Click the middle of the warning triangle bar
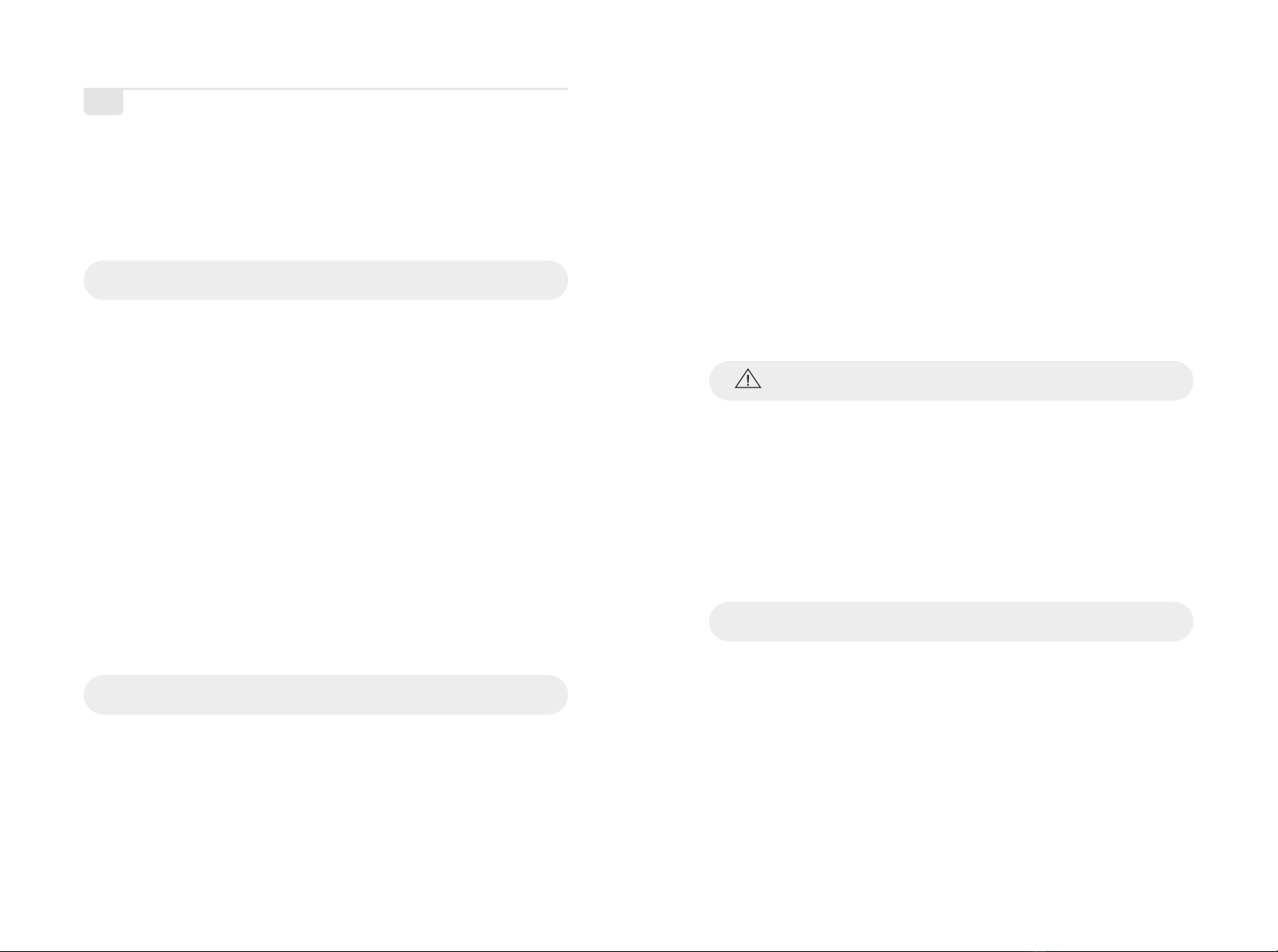The image size is (1278, 952). pos(951,380)
